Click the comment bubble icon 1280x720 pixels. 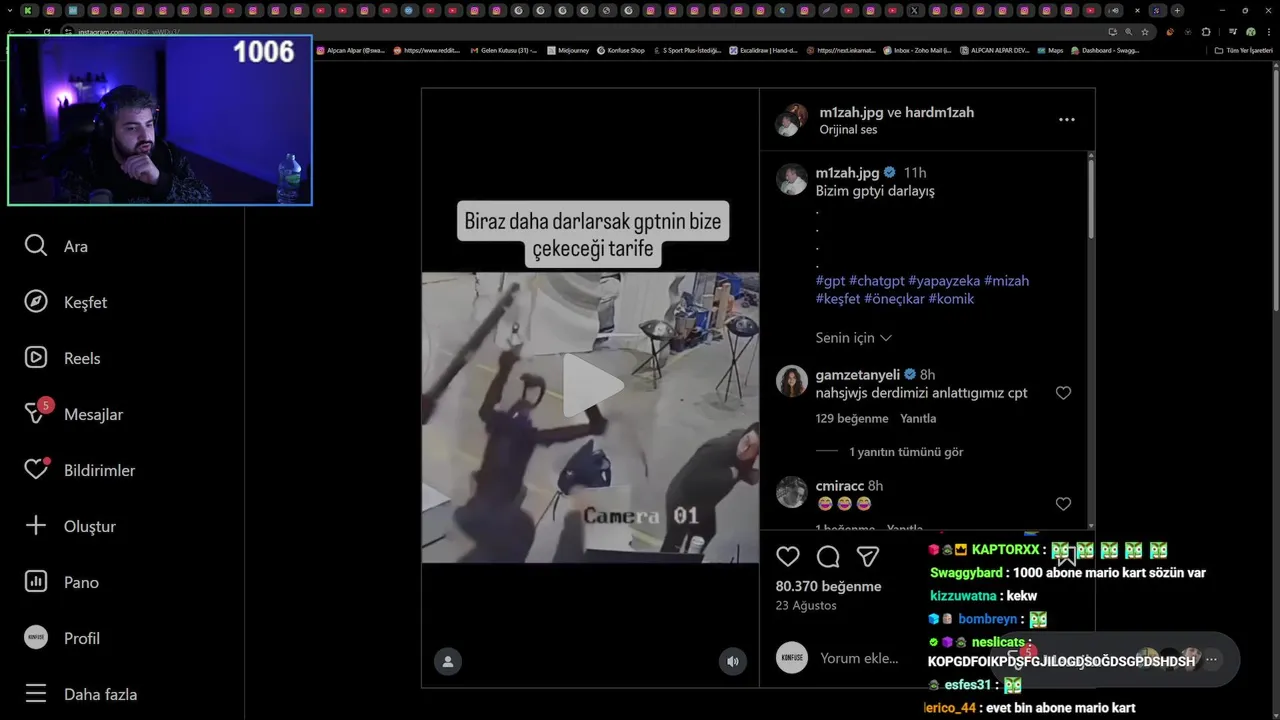(x=828, y=557)
